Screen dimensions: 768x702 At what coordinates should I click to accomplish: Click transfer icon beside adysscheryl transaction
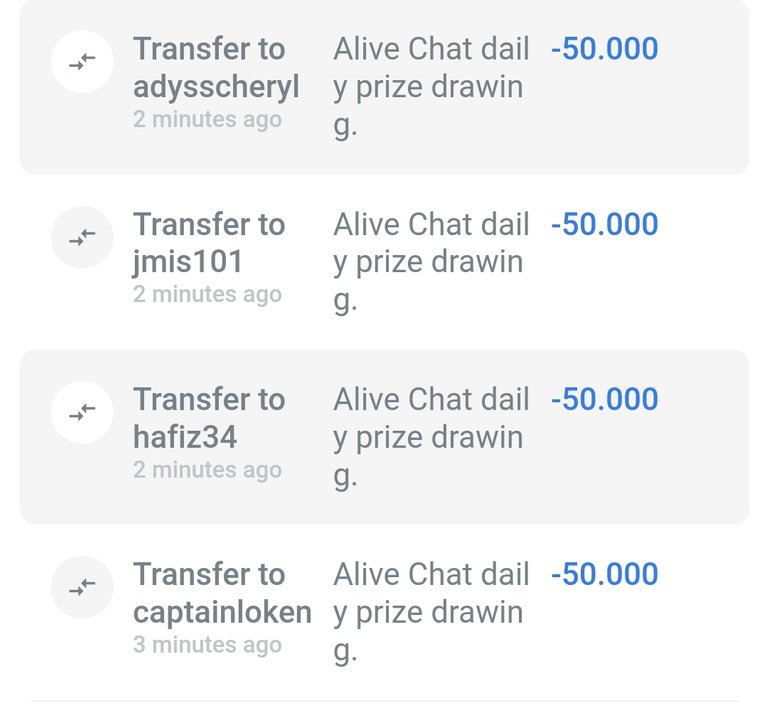pos(82,62)
